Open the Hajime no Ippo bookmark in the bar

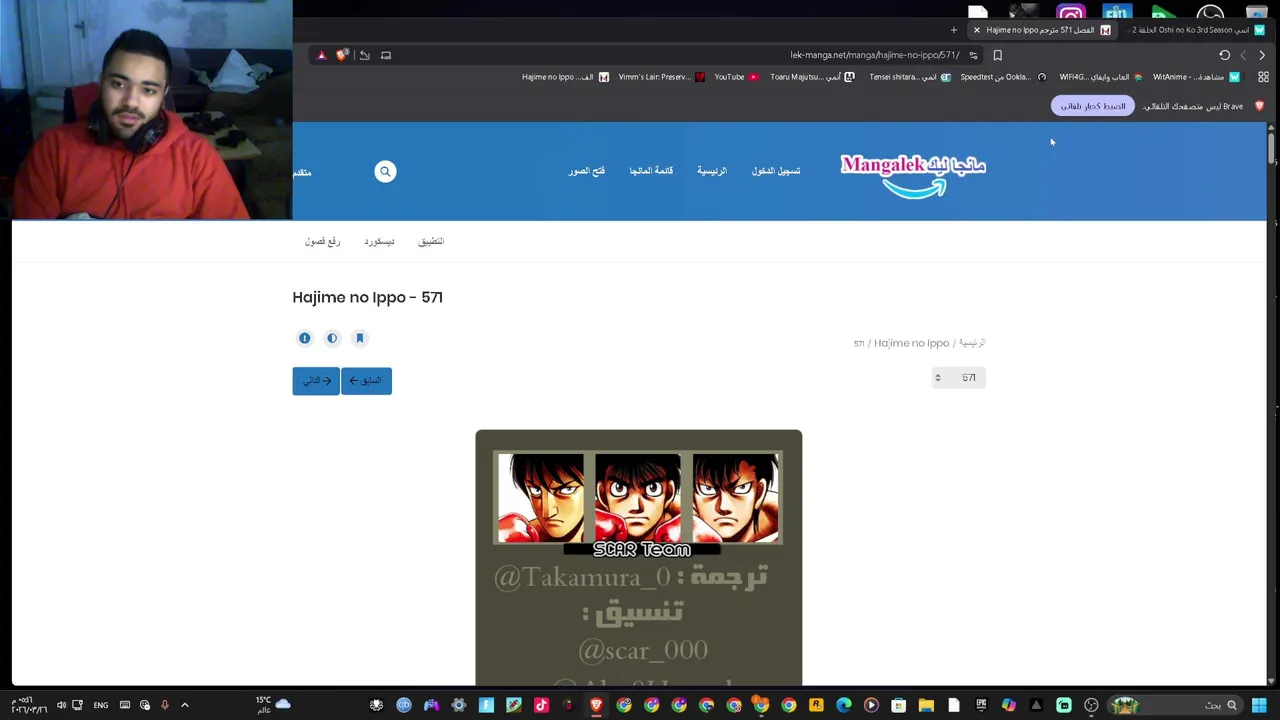coord(565,77)
